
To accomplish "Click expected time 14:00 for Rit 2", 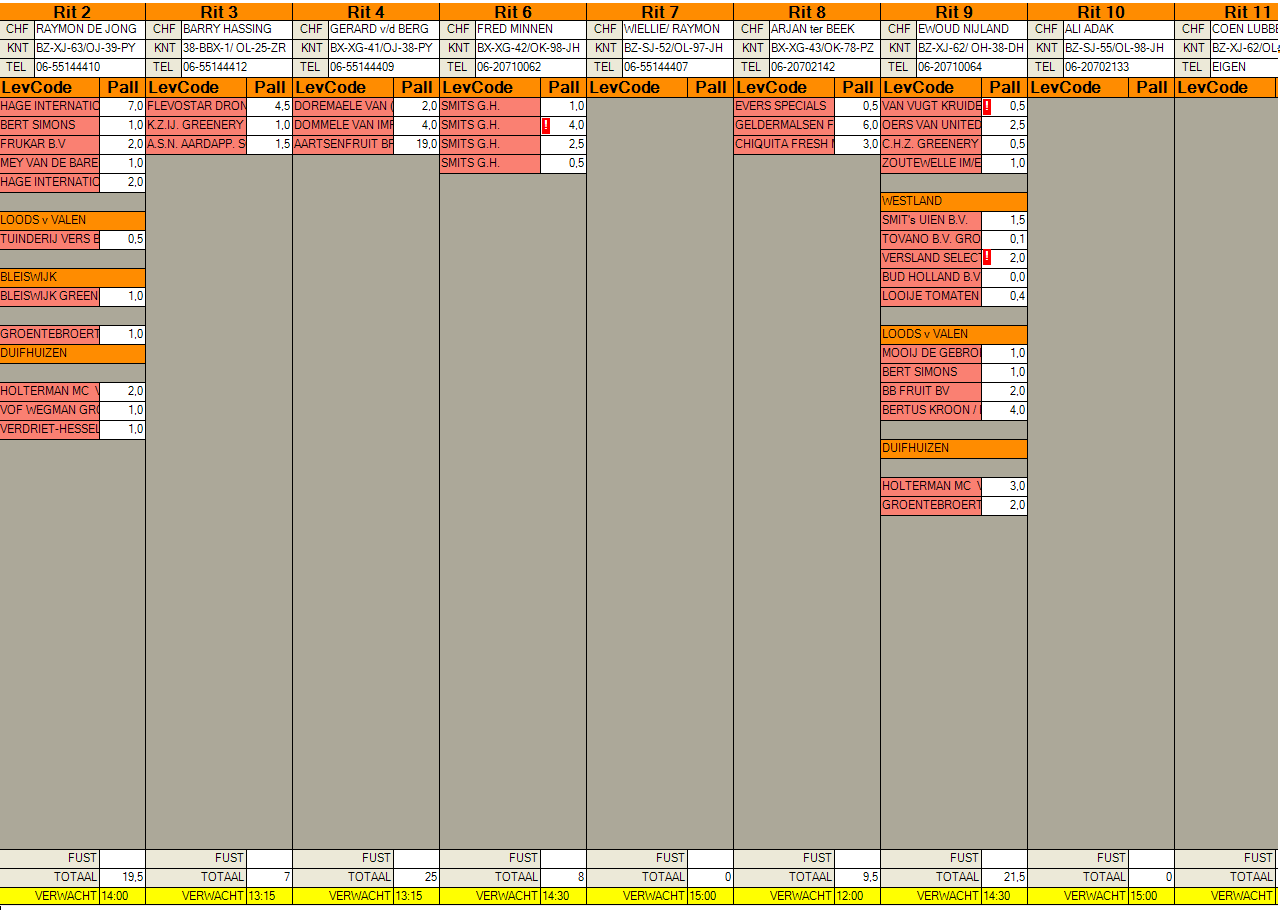I will tap(123, 896).
